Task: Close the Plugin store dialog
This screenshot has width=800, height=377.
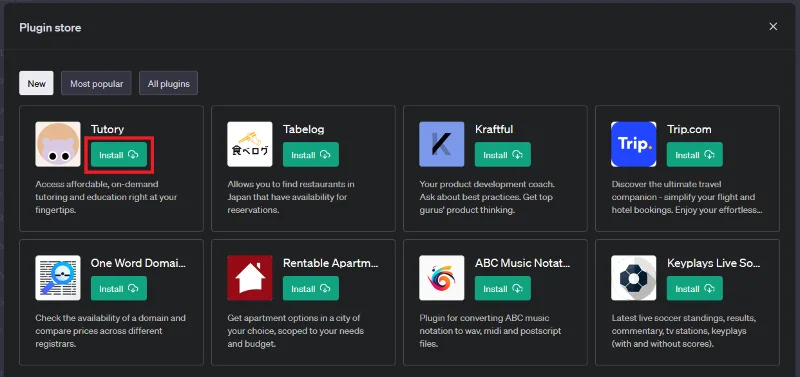Action: [773, 27]
